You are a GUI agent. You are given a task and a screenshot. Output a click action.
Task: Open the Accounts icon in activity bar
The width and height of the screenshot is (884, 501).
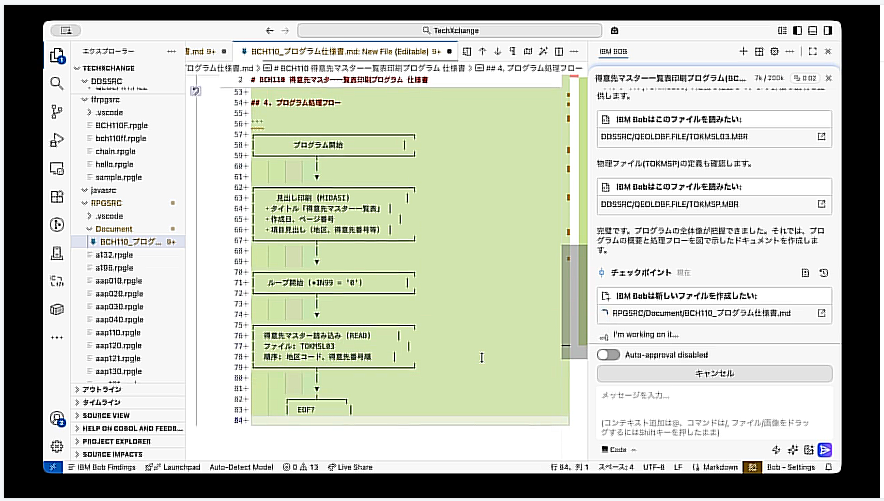[x=57, y=419]
